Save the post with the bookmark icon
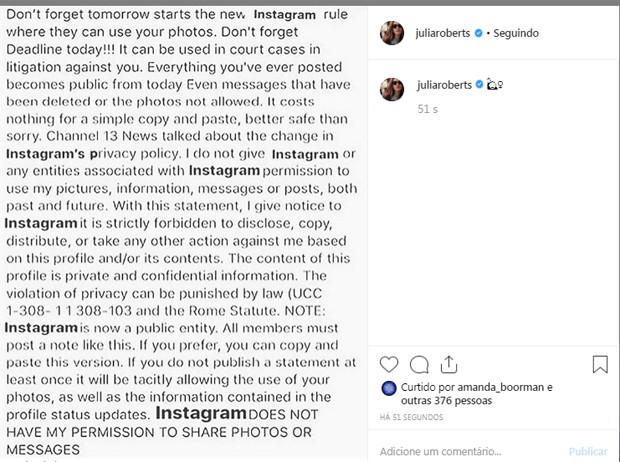This screenshot has width=620, height=462. coord(600,364)
